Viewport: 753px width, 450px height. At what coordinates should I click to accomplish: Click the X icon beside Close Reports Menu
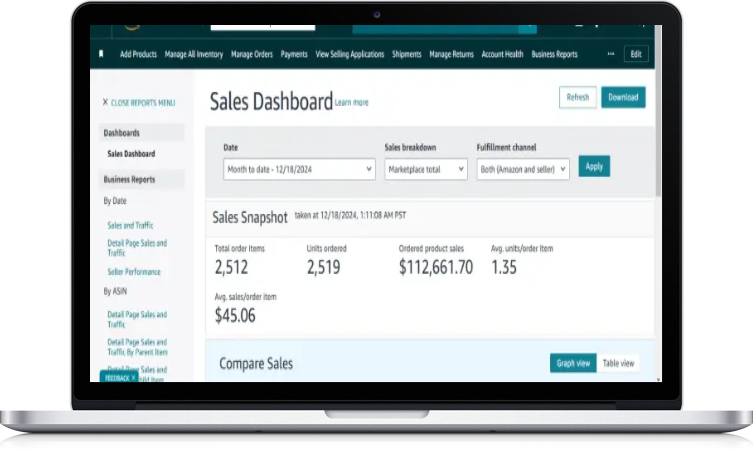pos(105,102)
